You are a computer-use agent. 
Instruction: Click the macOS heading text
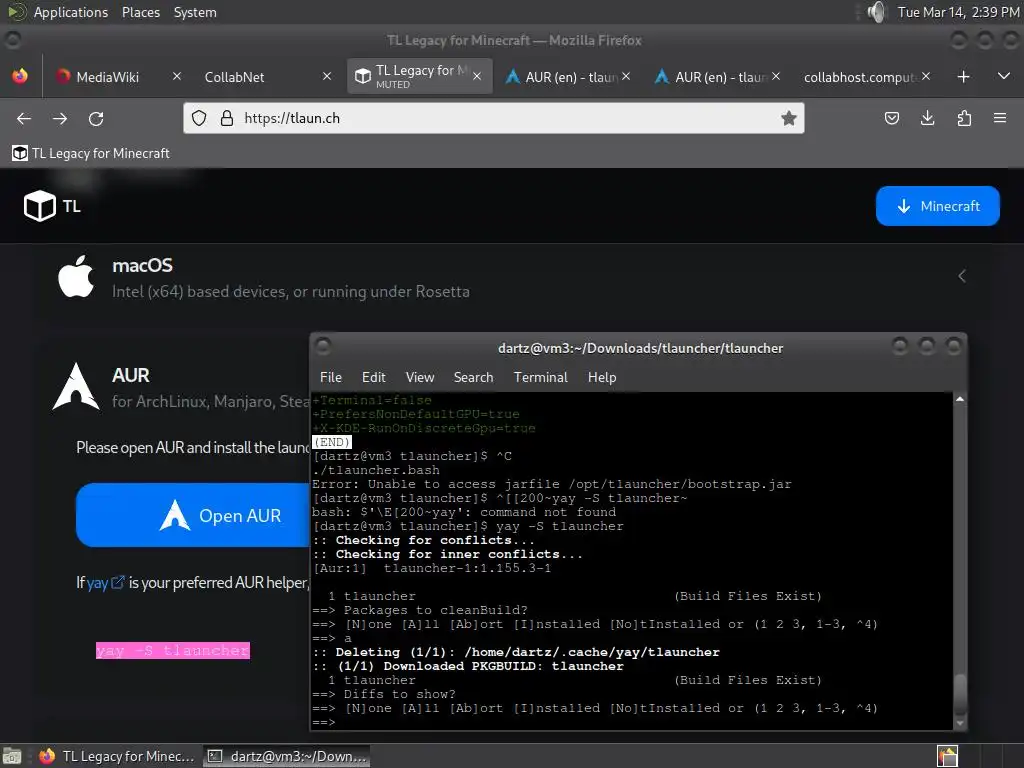tap(142, 266)
